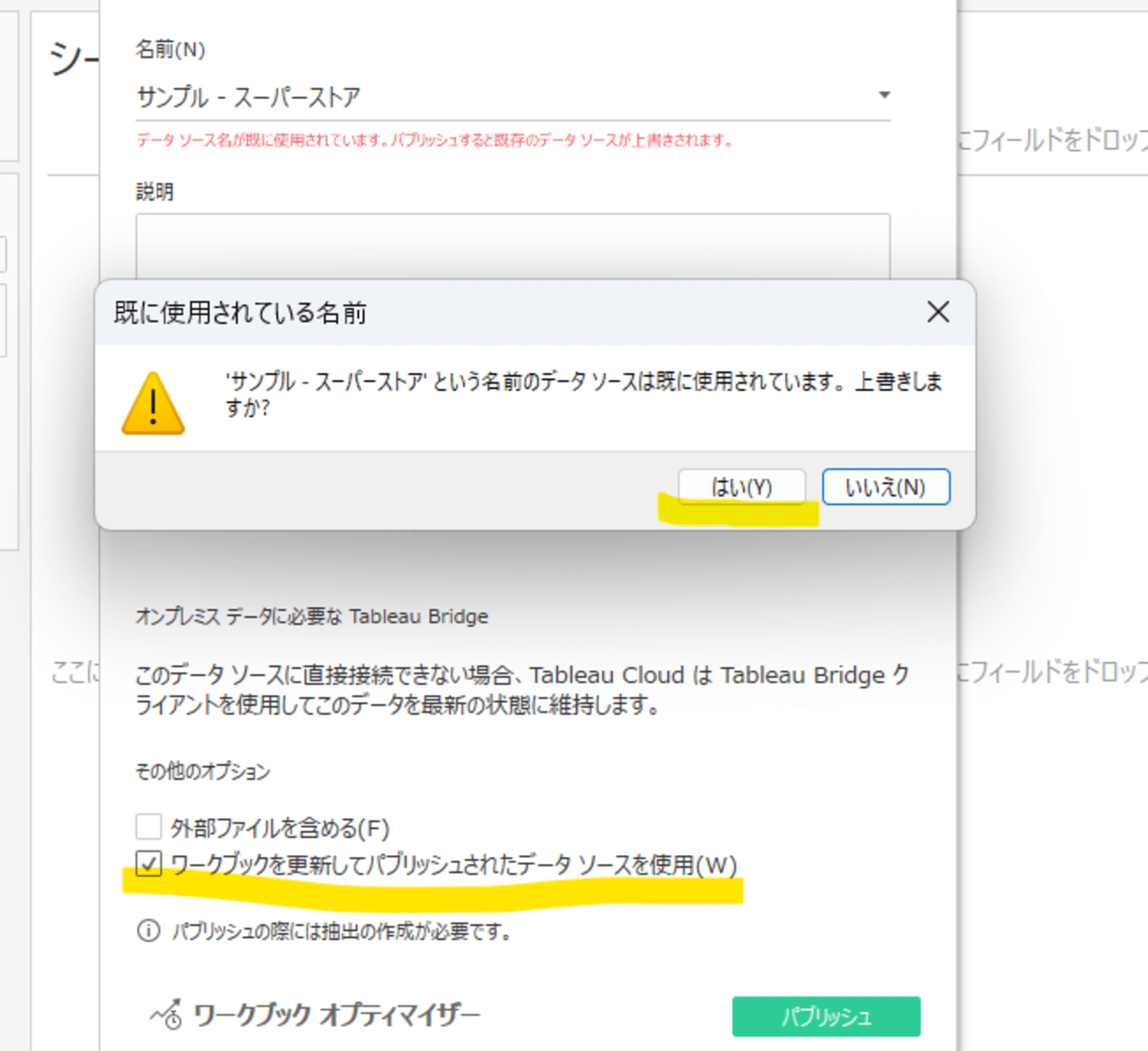The width and height of the screenshot is (1148, 1051).
Task: Click the green パブリッシュ button
Action: tap(826, 1017)
